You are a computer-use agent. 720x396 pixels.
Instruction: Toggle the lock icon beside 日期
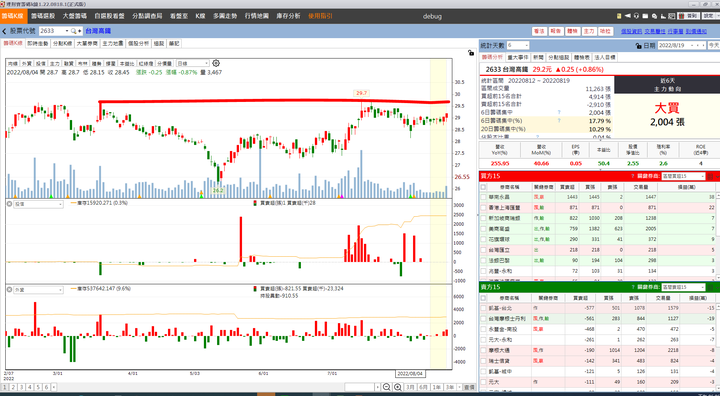coord(638,46)
